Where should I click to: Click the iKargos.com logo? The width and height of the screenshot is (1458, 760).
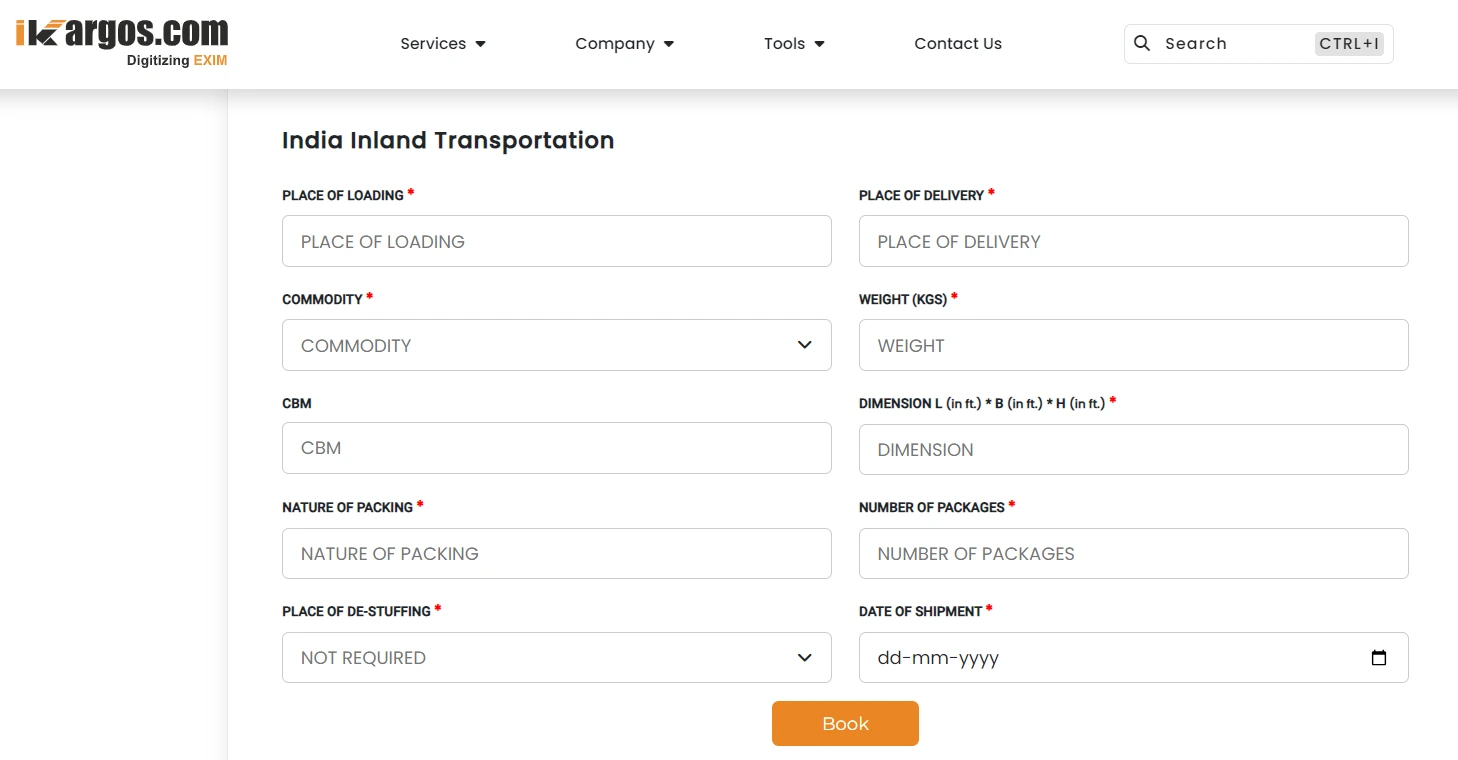122,42
